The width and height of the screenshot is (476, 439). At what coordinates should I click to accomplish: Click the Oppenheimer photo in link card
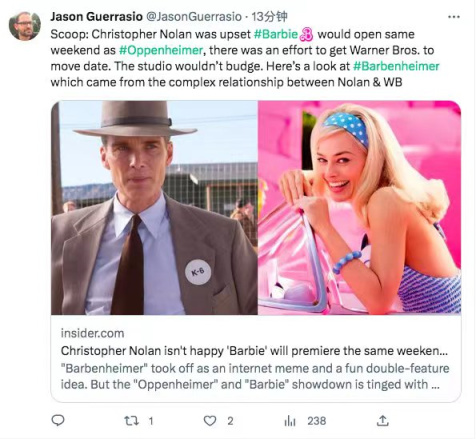[154, 208]
